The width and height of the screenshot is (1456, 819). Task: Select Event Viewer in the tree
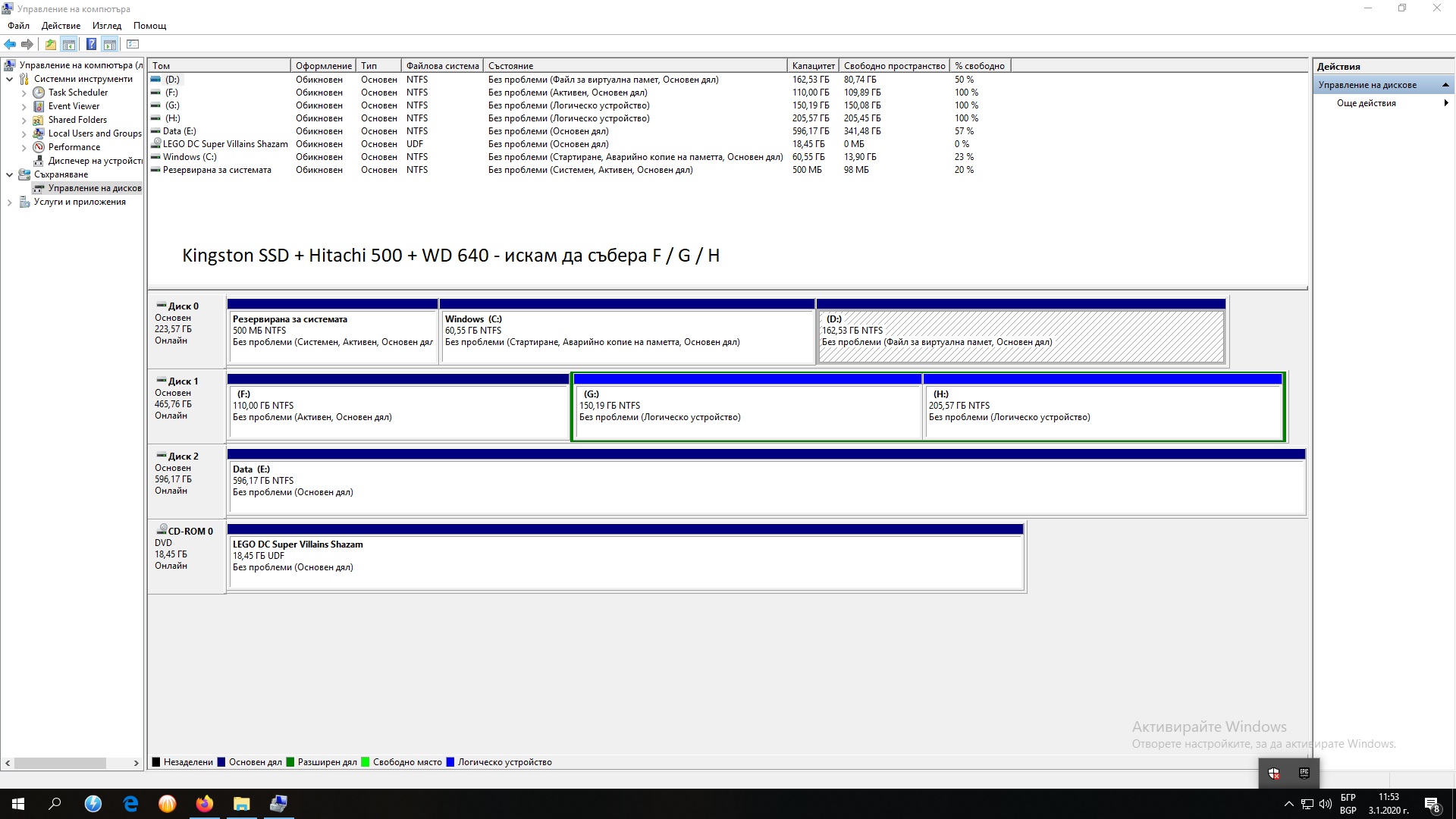click(74, 106)
